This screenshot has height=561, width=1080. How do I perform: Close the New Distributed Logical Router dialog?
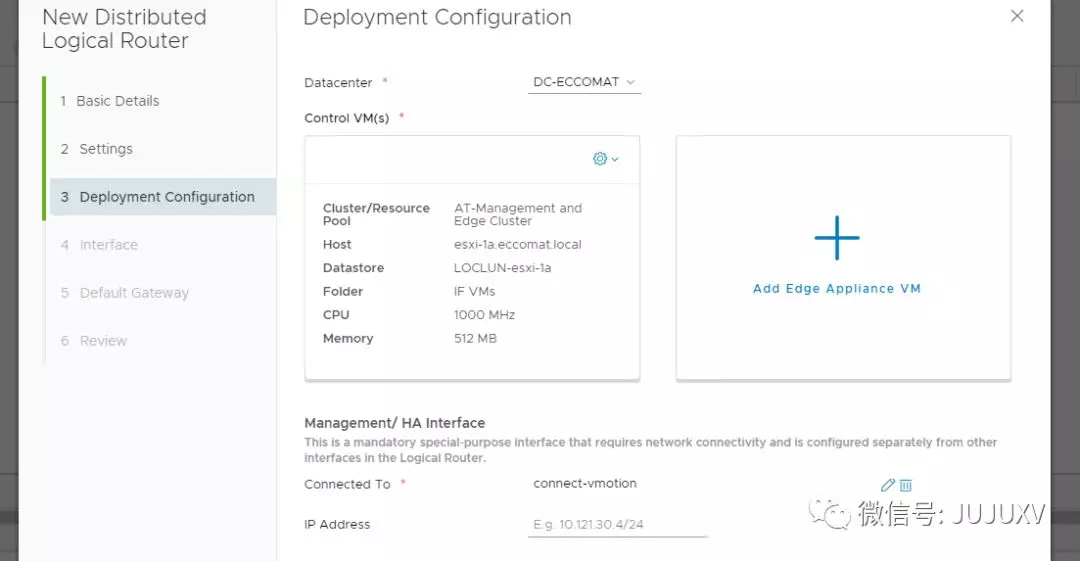pos(1017,16)
